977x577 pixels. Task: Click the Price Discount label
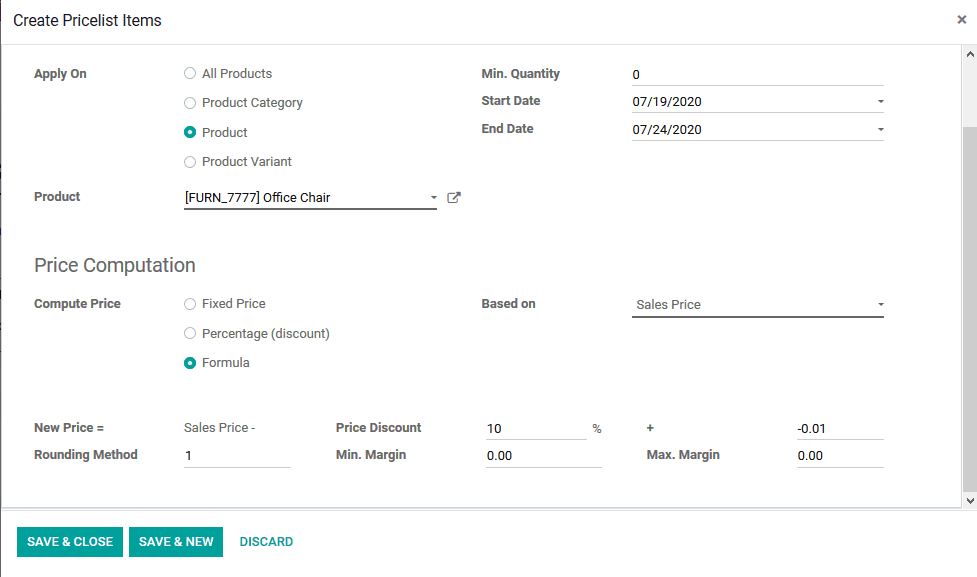click(x=378, y=428)
